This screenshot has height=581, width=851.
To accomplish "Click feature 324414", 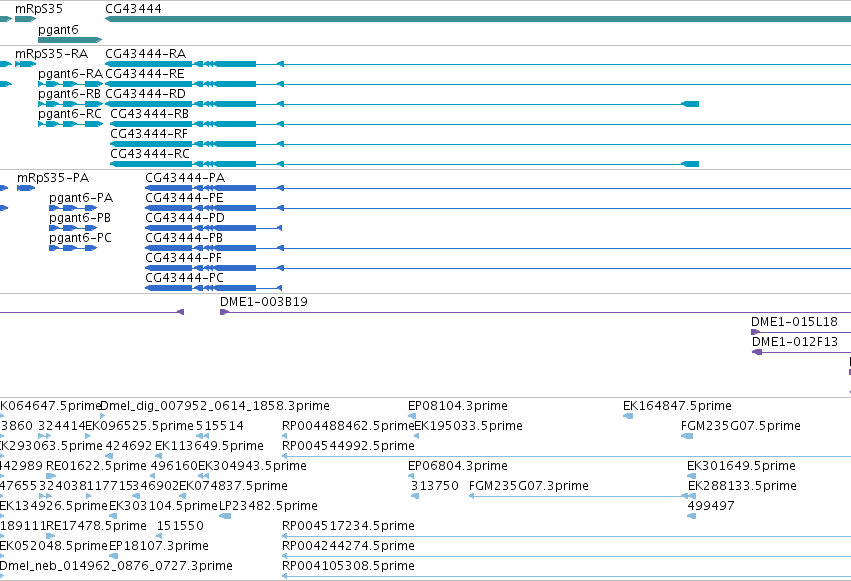I will [62, 426].
